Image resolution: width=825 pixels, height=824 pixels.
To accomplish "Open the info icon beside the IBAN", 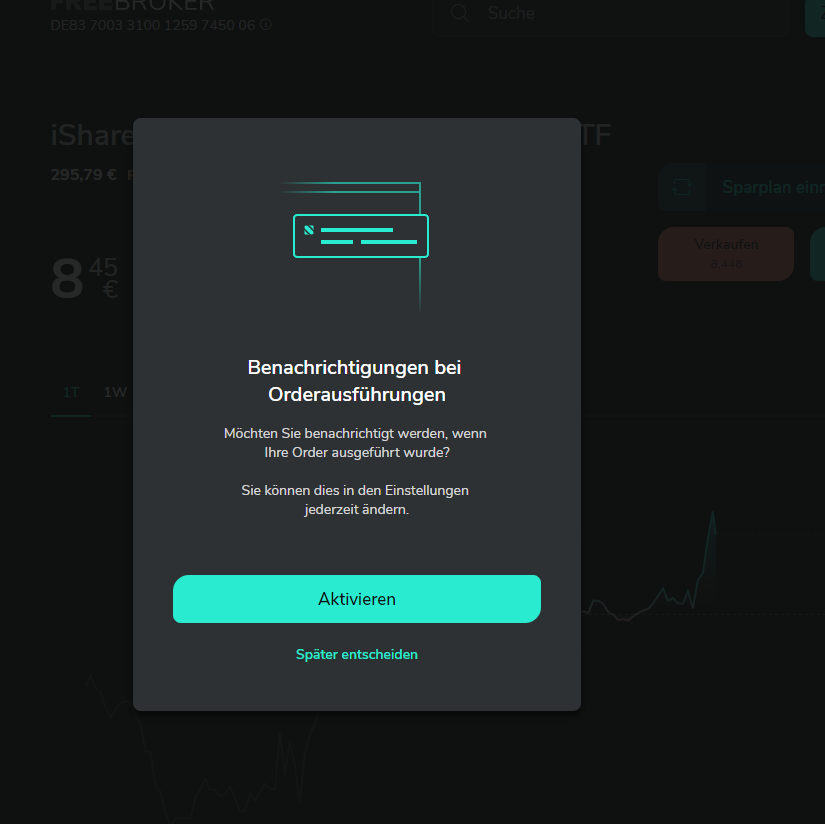I will point(266,24).
